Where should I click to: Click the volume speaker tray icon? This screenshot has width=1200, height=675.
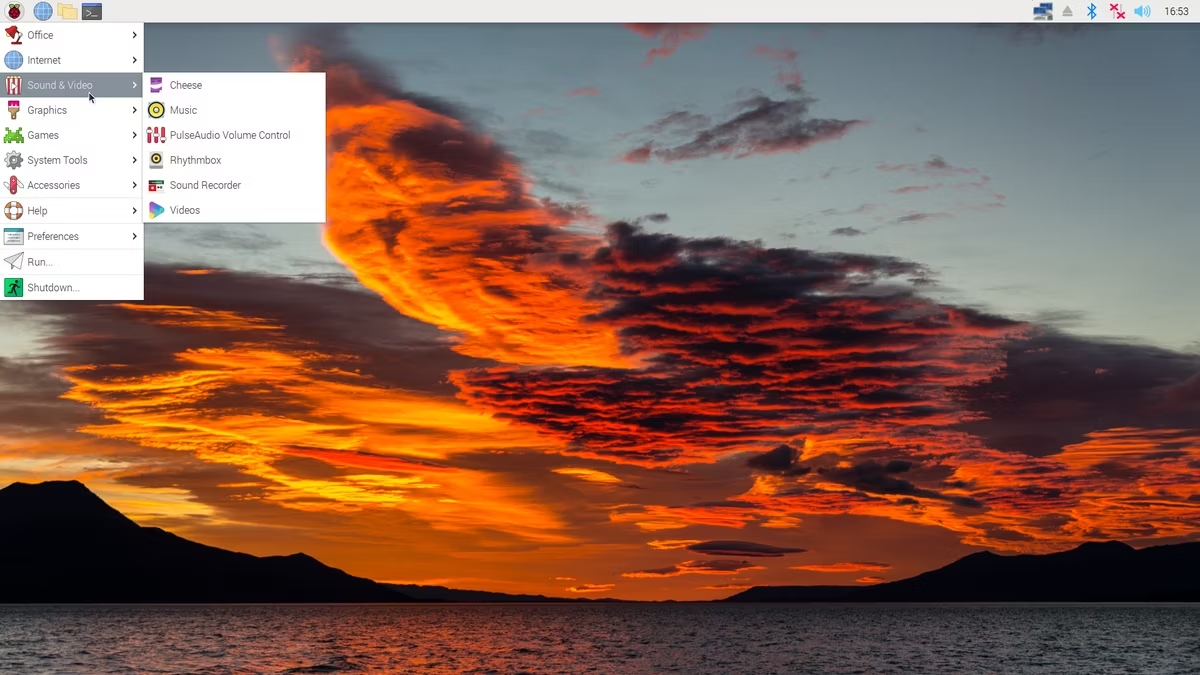click(1142, 11)
